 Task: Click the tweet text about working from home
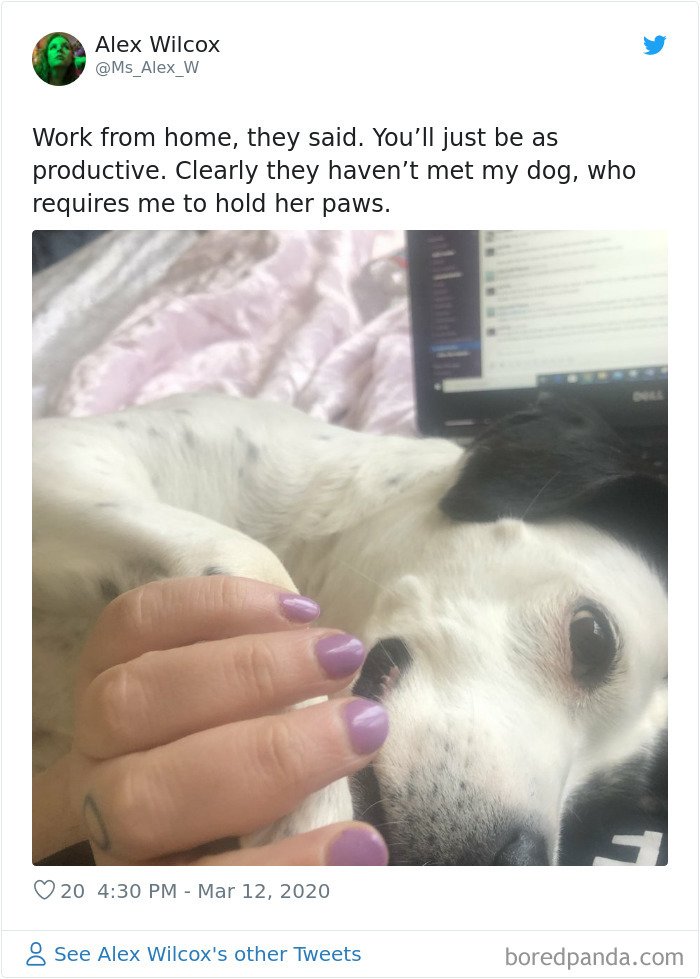tap(334, 170)
